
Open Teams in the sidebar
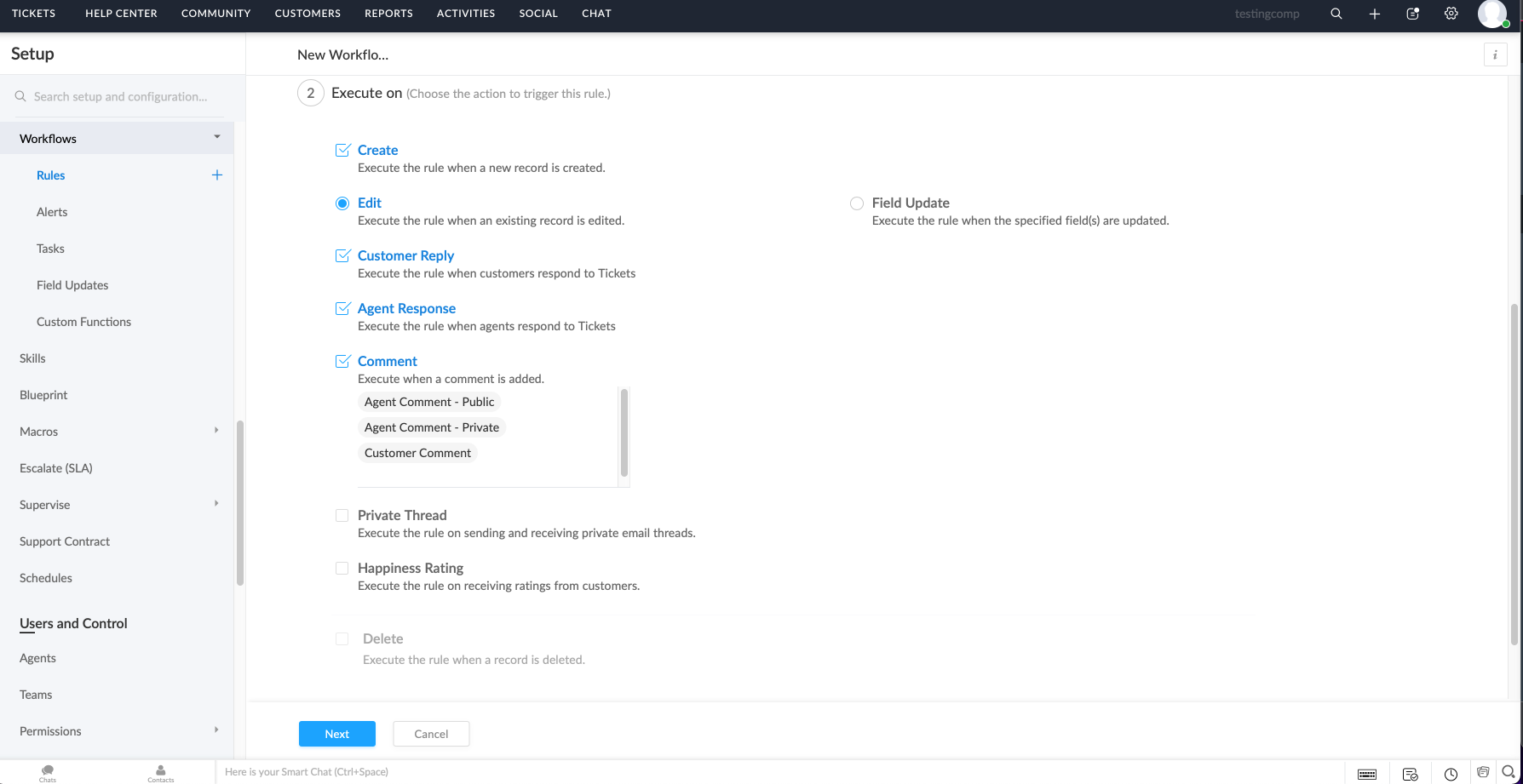click(36, 695)
